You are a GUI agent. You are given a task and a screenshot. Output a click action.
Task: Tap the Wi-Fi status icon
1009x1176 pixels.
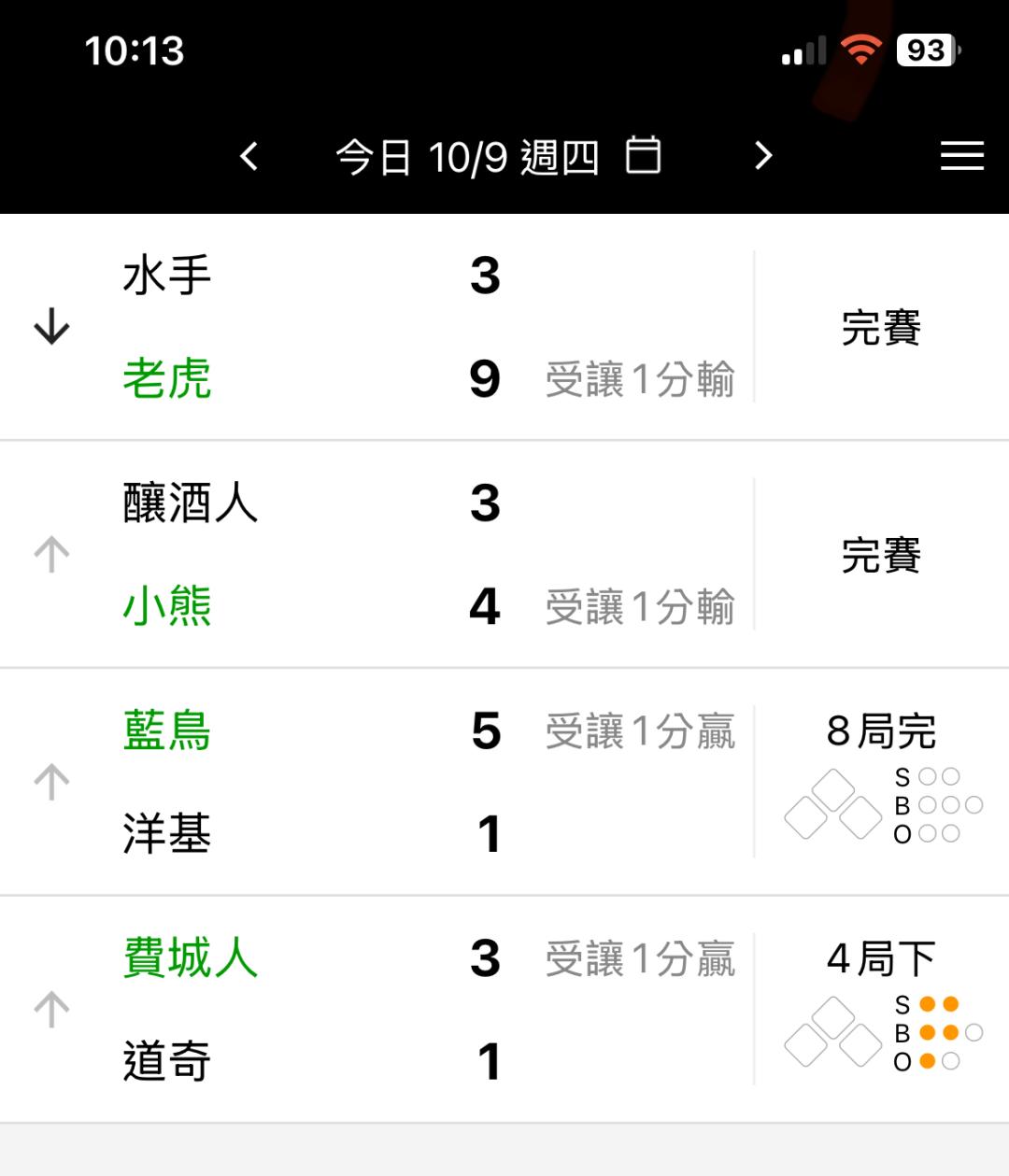click(x=860, y=50)
